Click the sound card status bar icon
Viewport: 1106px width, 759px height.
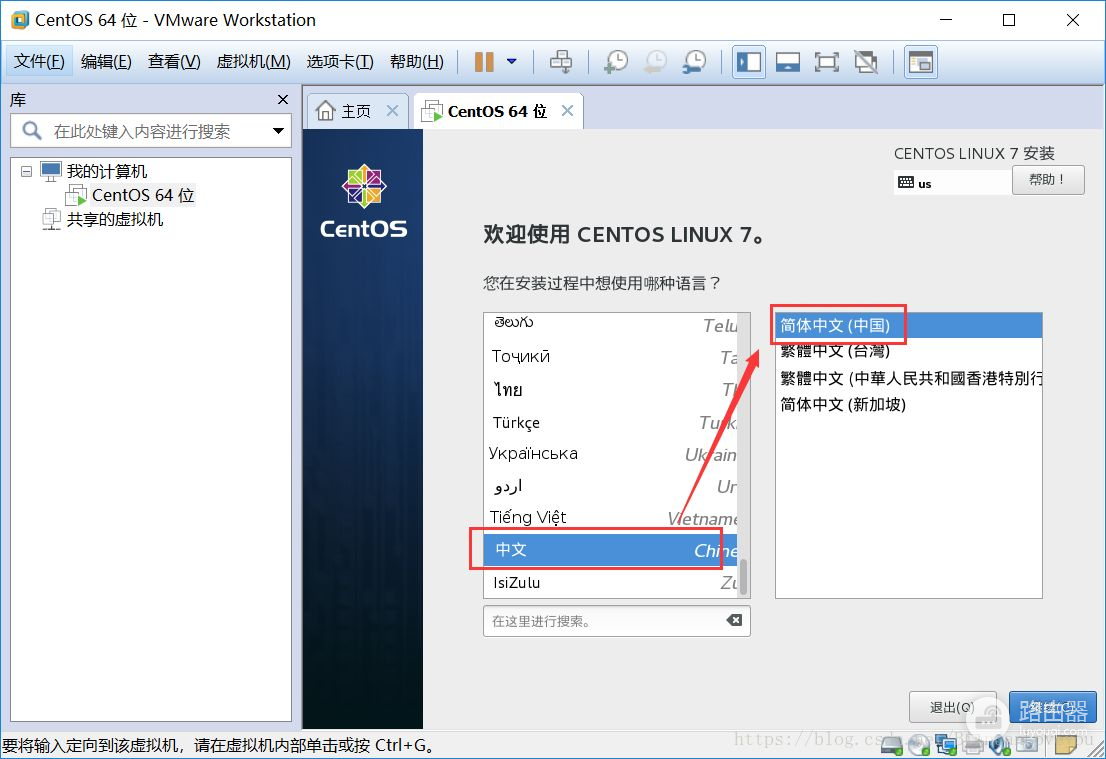[997, 744]
